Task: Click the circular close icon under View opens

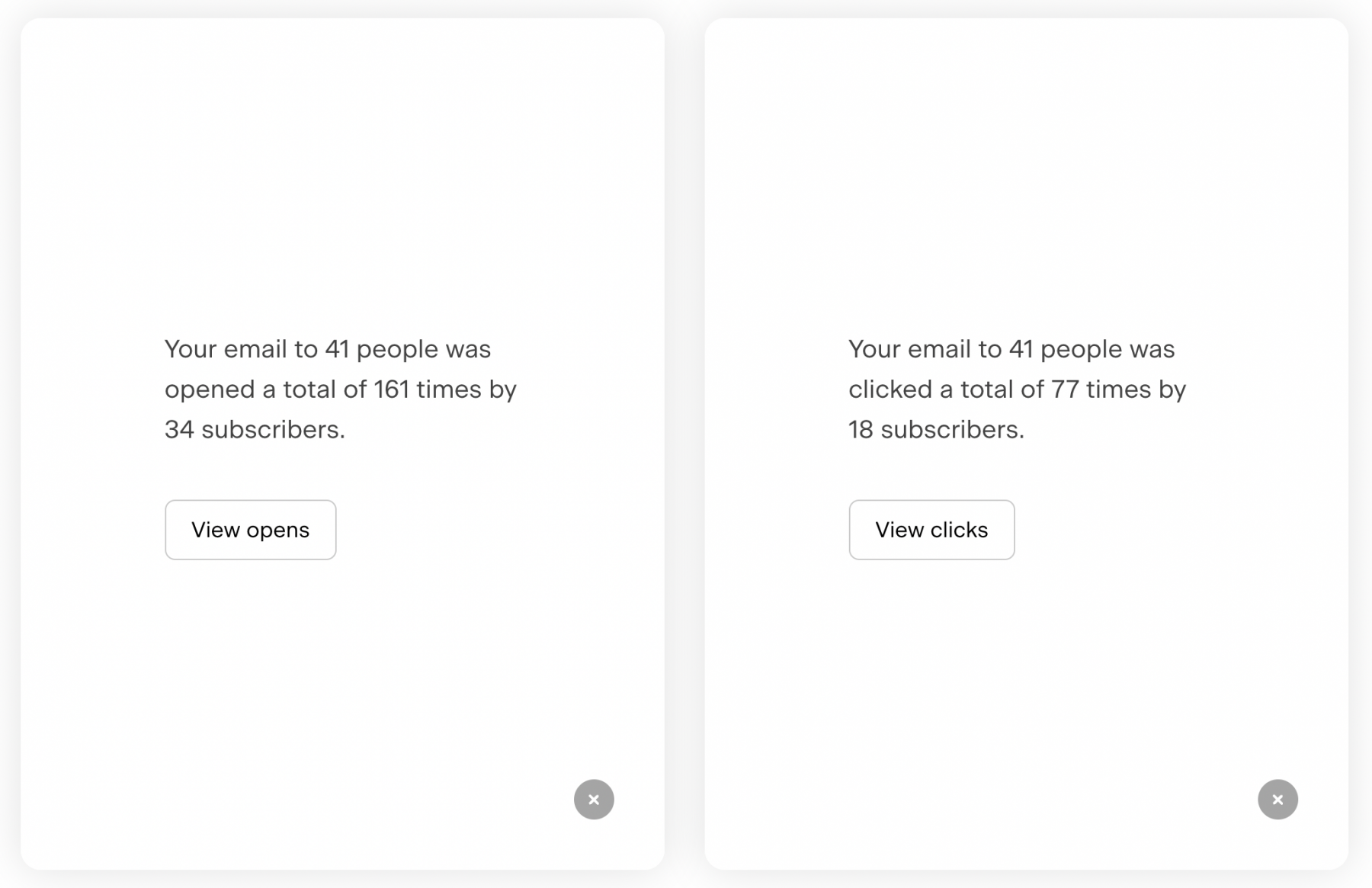Action: tap(594, 799)
